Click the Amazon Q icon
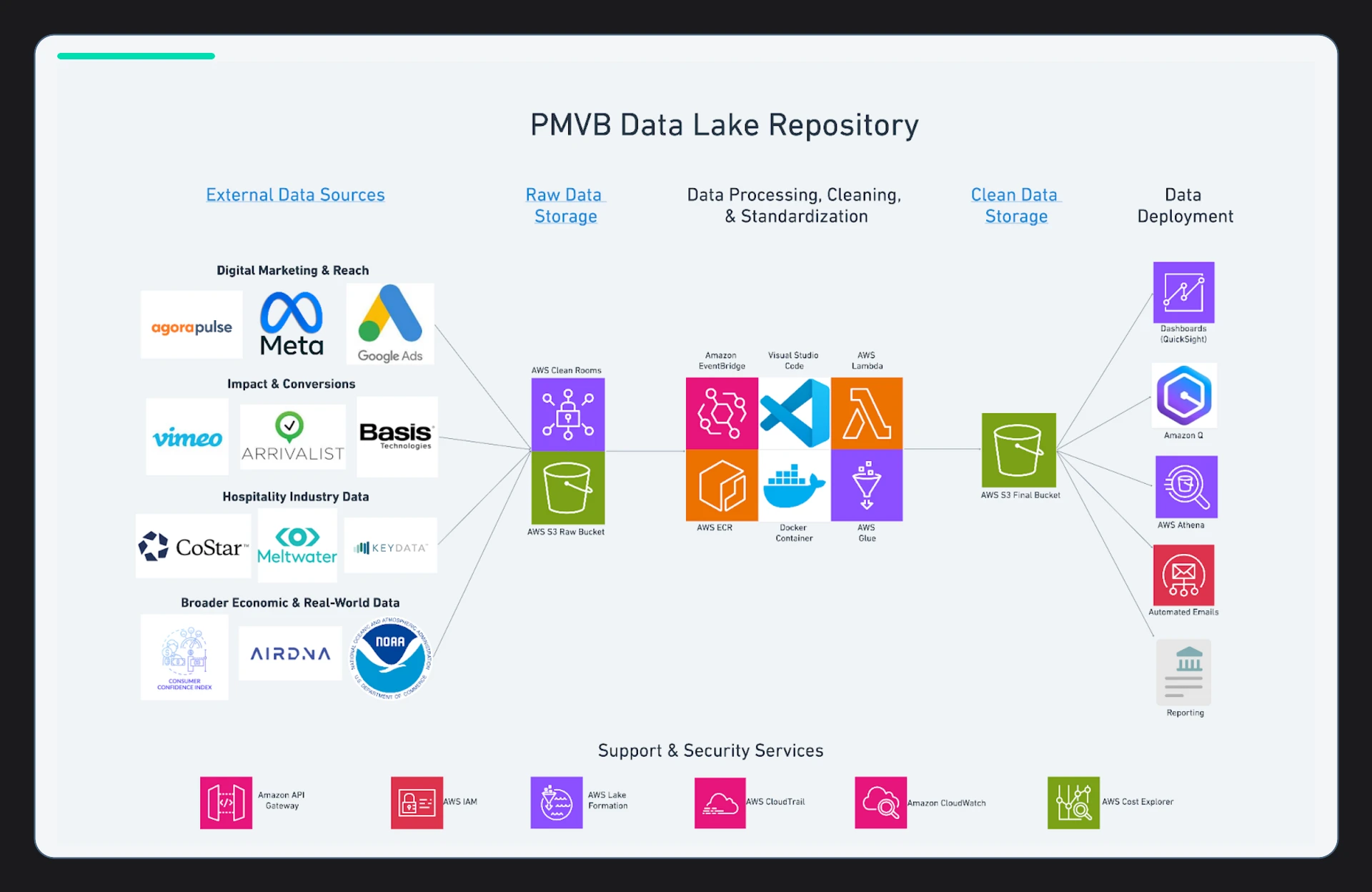 pos(1184,395)
